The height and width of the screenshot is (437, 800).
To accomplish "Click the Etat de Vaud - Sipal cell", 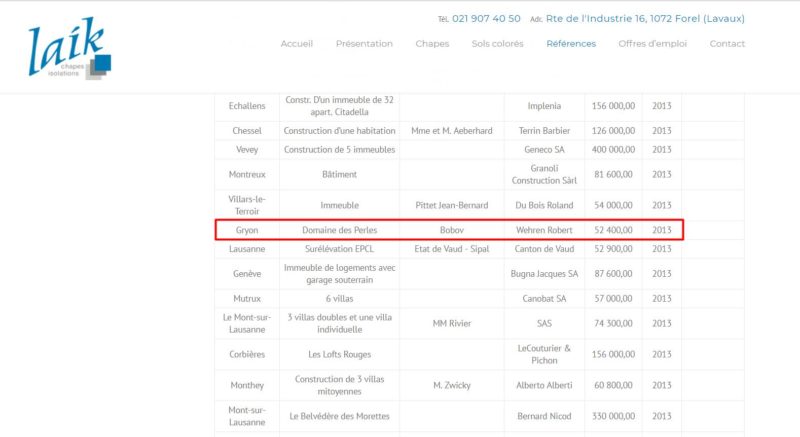I will [x=451, y=249].
